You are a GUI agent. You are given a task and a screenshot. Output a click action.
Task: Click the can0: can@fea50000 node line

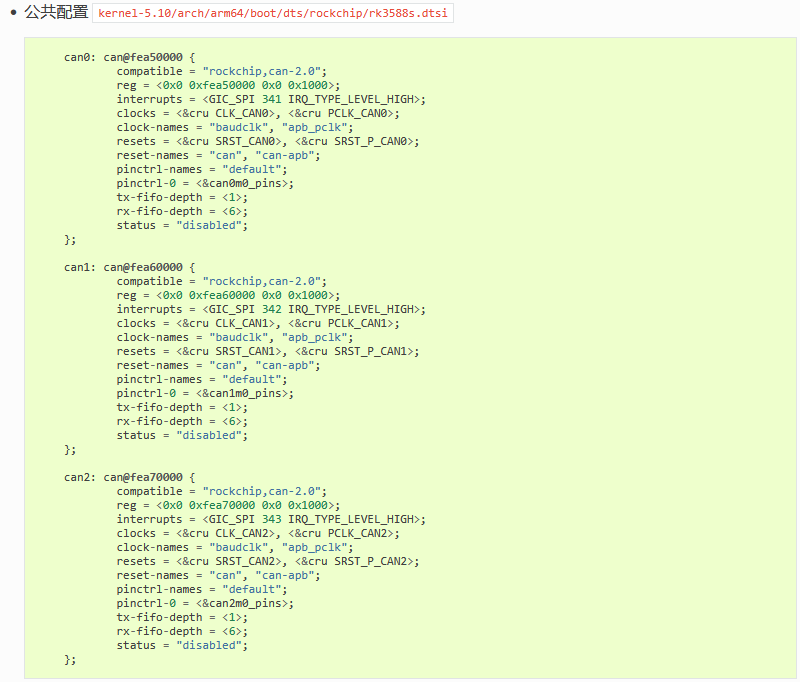pos(130,57)
